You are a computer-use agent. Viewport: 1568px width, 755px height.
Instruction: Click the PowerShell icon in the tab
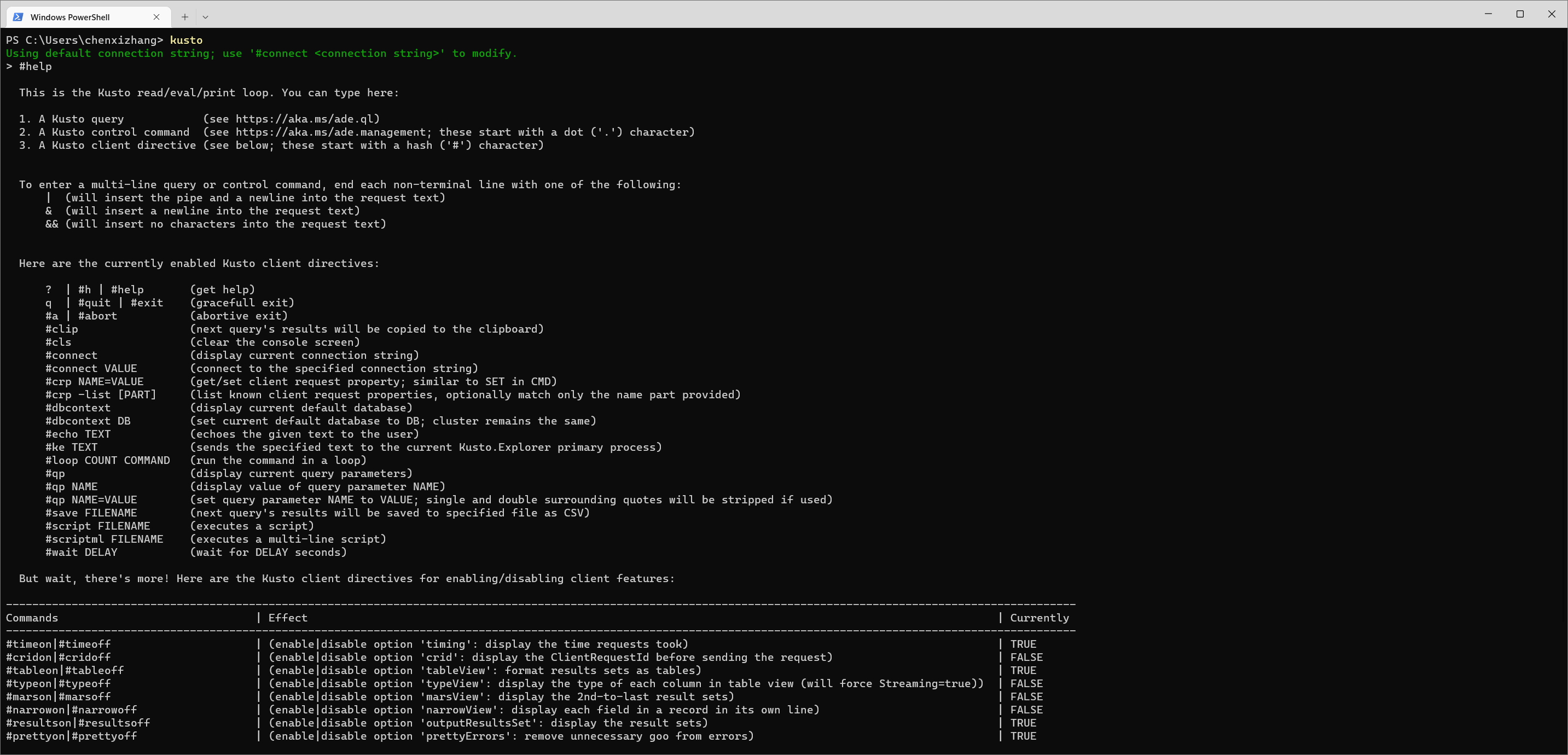tap(18, 17)
